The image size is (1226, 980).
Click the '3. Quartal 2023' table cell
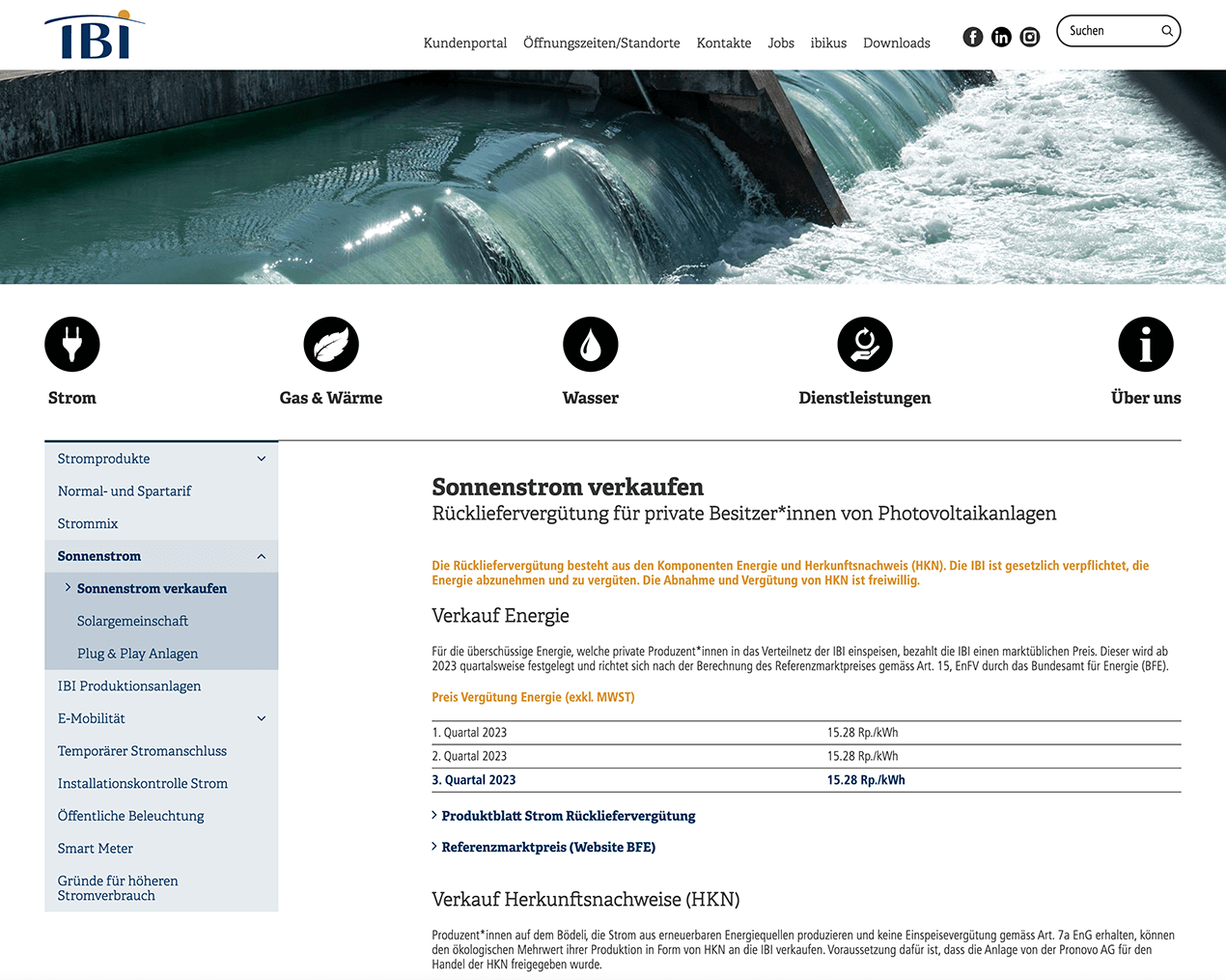point(474,780)
